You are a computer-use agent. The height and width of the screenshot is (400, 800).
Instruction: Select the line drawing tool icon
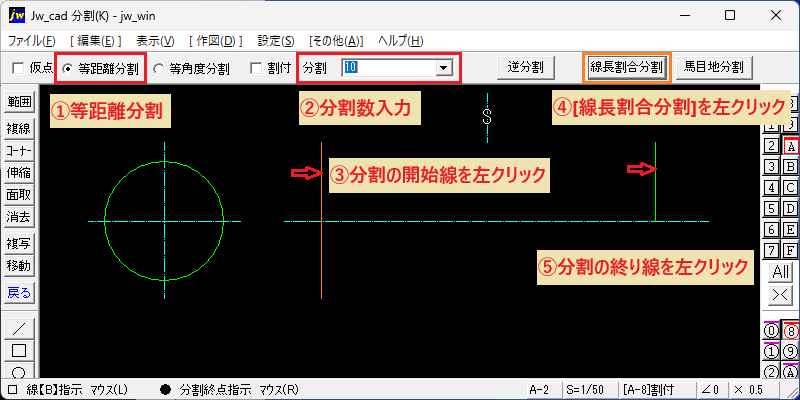pyautogui.click(x=19, y=328)
